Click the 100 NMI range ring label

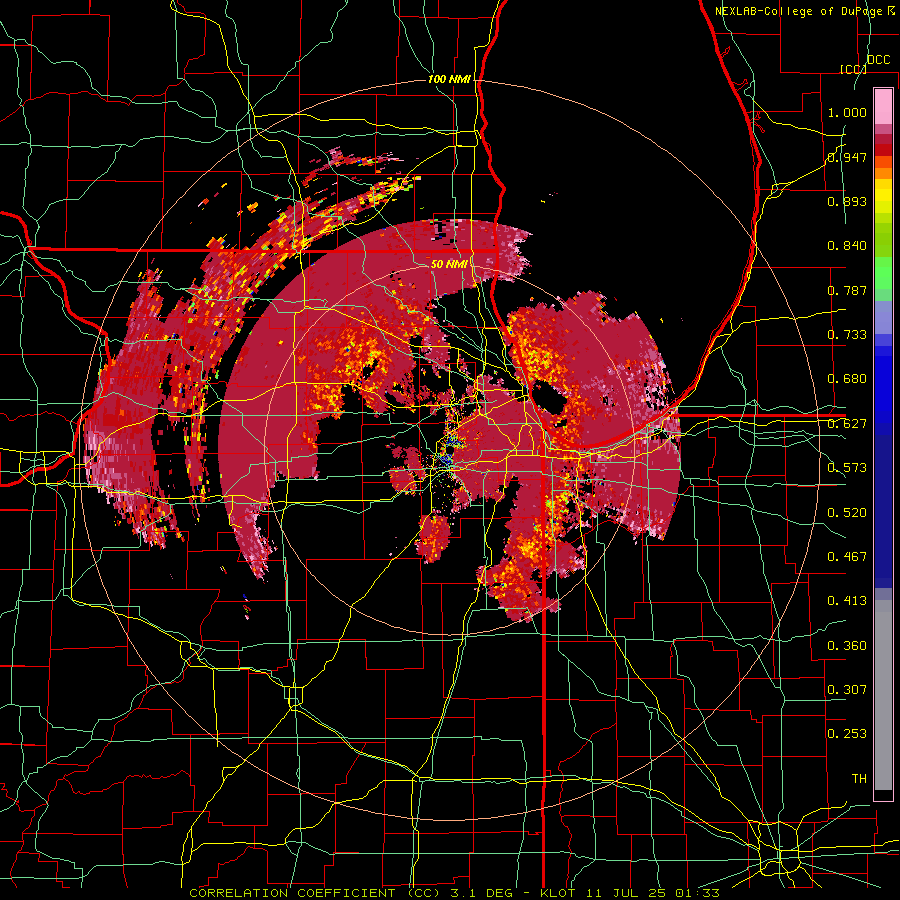[449, 79]
